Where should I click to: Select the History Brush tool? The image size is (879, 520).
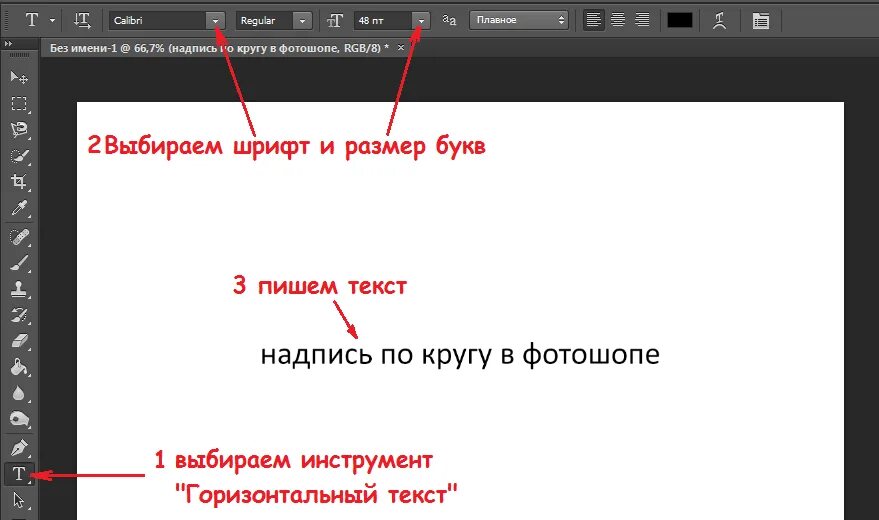coord(19,315)
